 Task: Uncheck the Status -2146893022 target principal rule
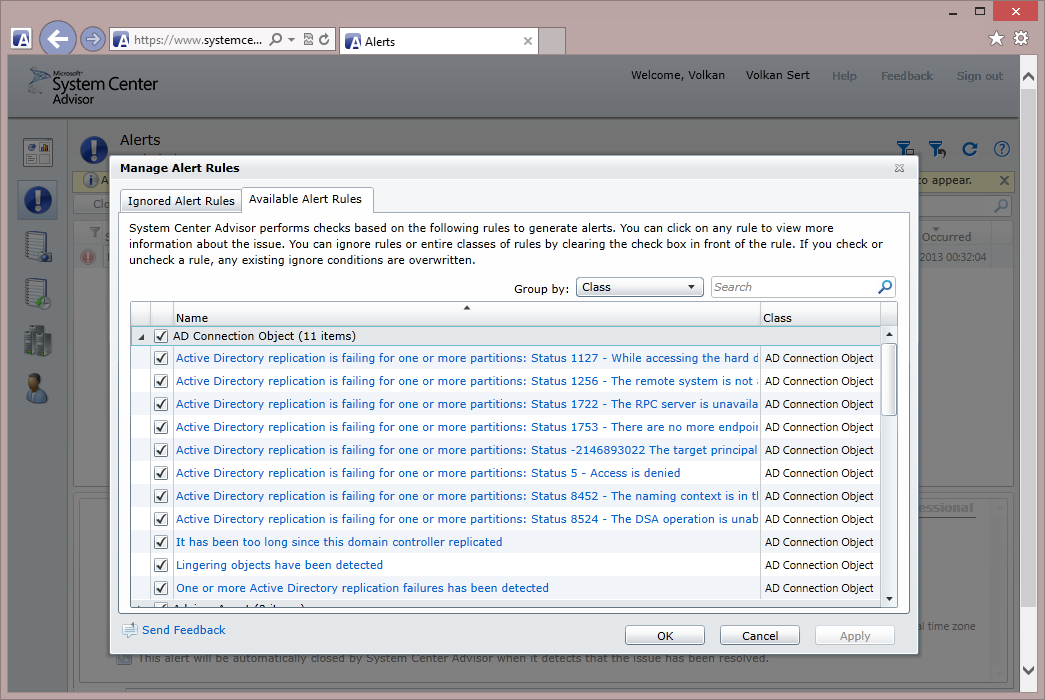[x=161, y=450]
